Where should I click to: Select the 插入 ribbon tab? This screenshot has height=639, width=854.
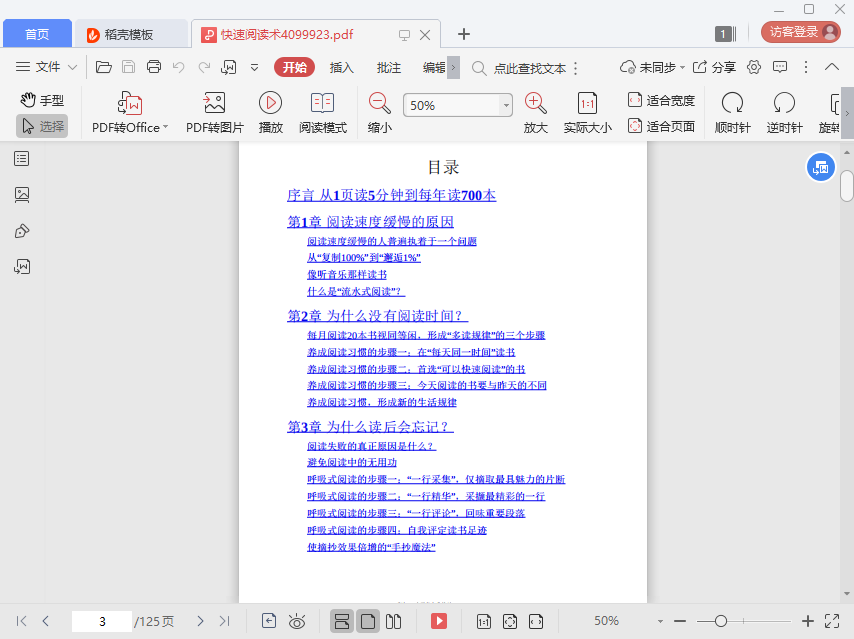341,68
